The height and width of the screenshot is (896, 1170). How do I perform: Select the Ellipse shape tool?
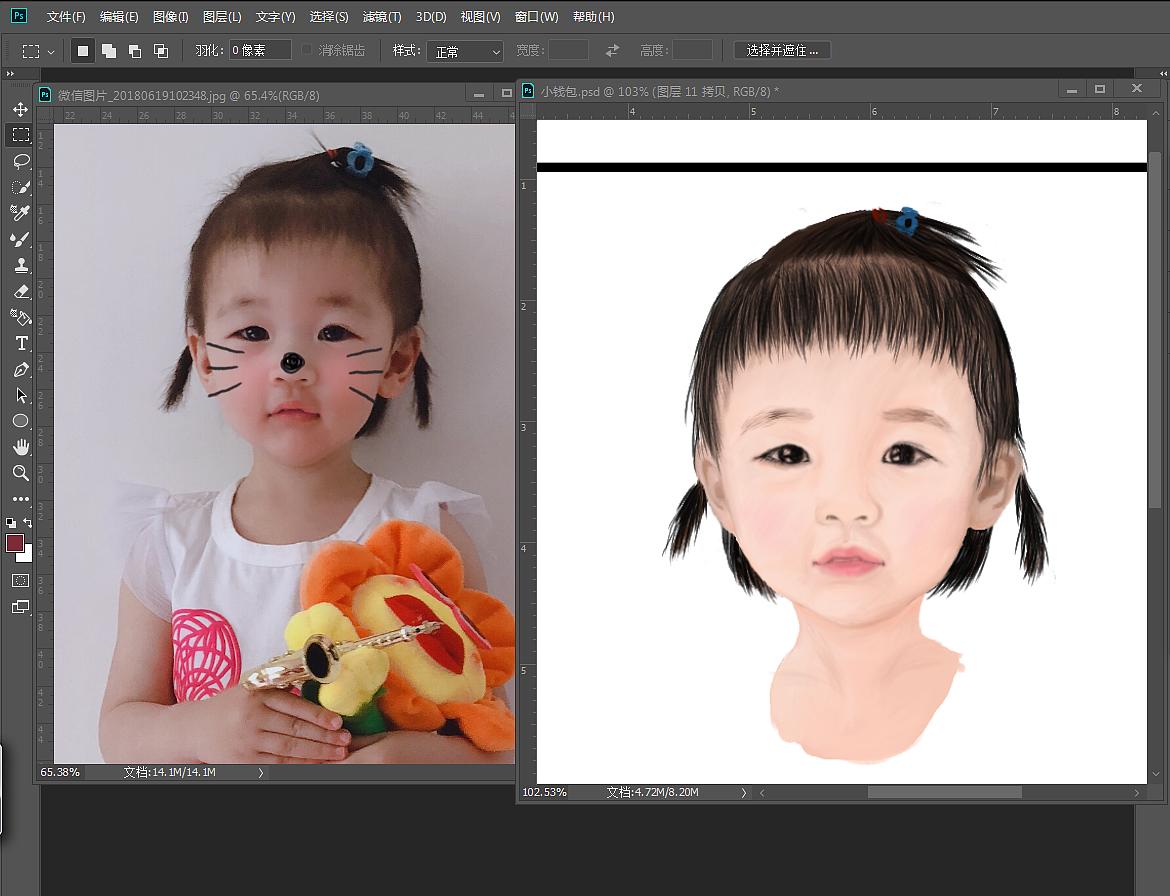click(x=20, y=421)
